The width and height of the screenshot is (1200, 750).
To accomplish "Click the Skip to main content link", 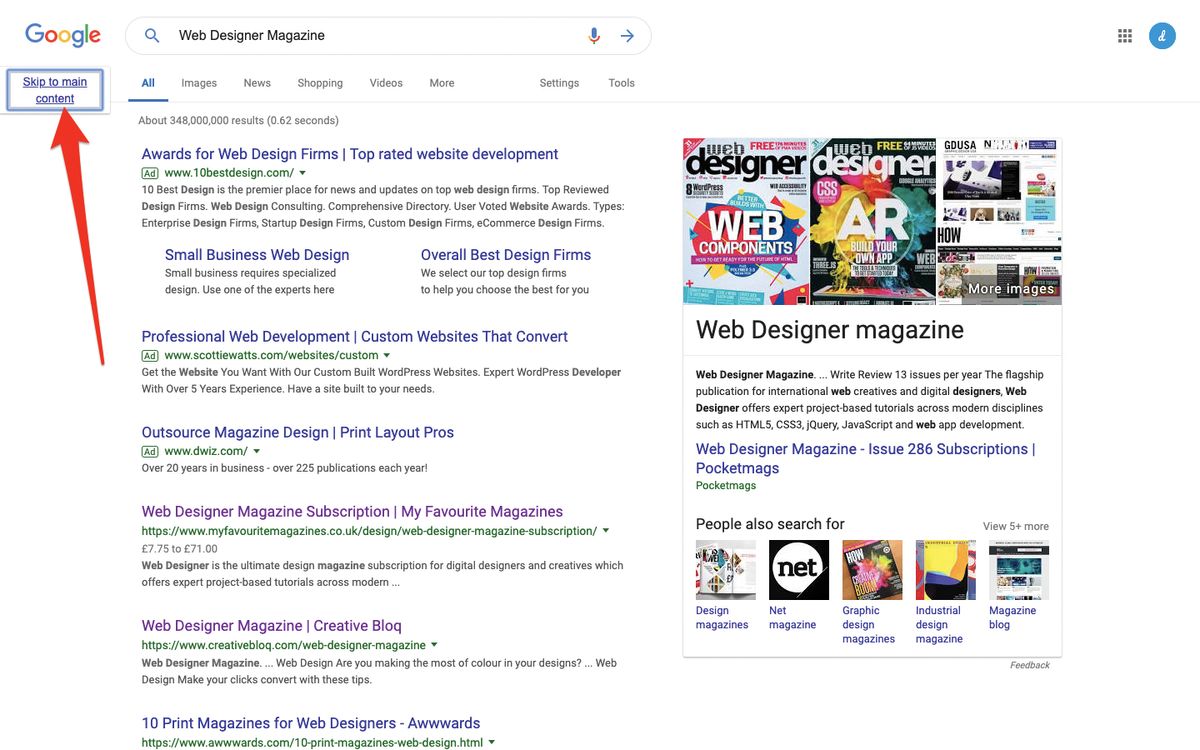I will tap(55, 88).
